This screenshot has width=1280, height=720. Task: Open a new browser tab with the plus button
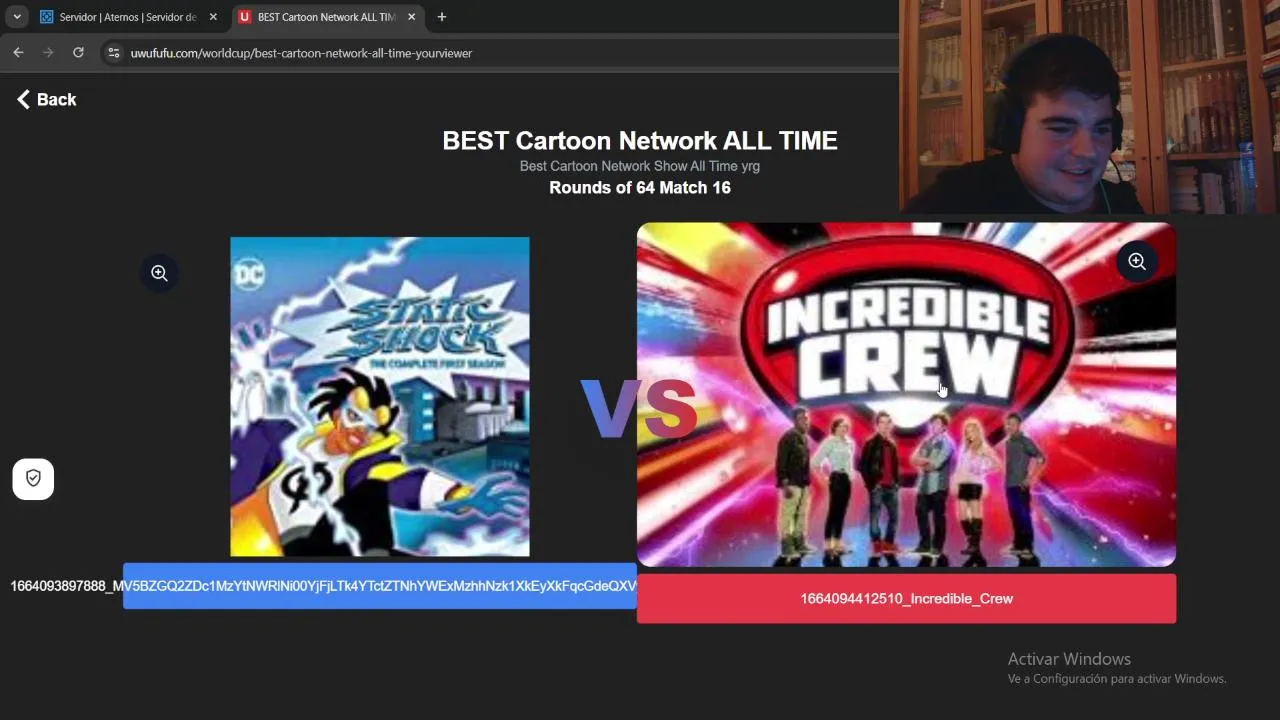tap(441, 17)
